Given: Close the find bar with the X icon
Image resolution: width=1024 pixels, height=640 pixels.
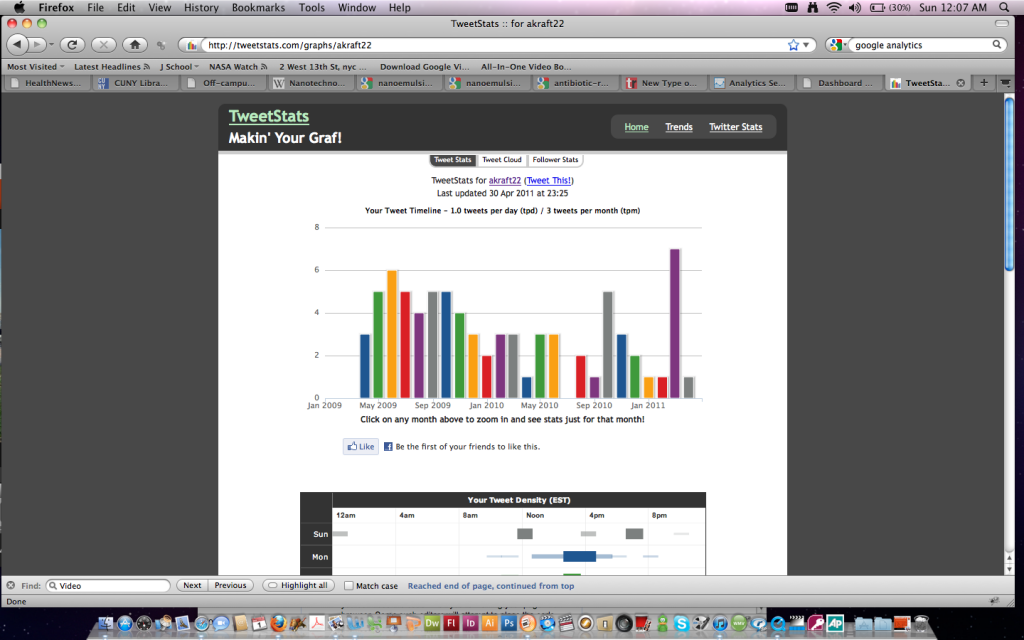Looking at the screenshot, I should pyautogui.click(x=10, y=585).
